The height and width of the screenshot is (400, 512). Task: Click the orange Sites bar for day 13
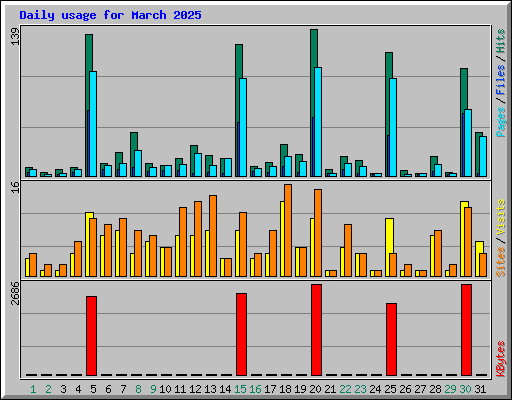pos(213,236)
